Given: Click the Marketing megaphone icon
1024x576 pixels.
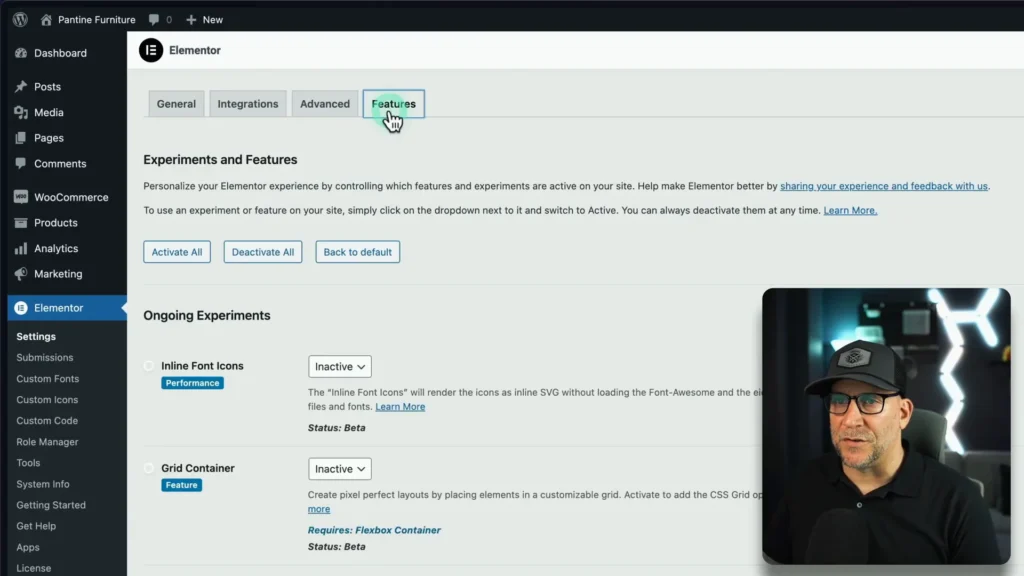Looking at the screenshot, I should [x=21, y=274].
